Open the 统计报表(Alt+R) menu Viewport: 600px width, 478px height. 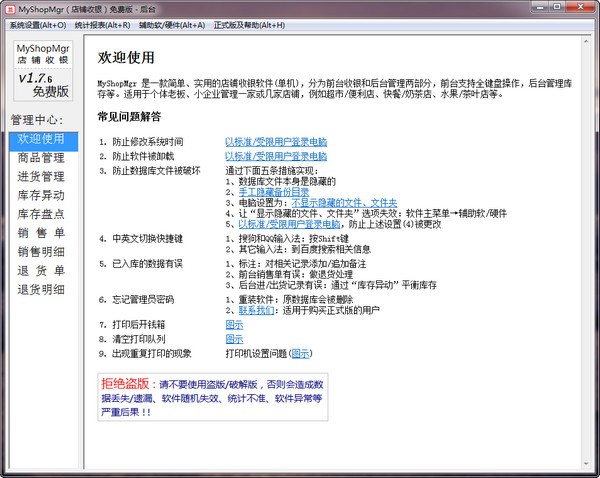(104, 23)
